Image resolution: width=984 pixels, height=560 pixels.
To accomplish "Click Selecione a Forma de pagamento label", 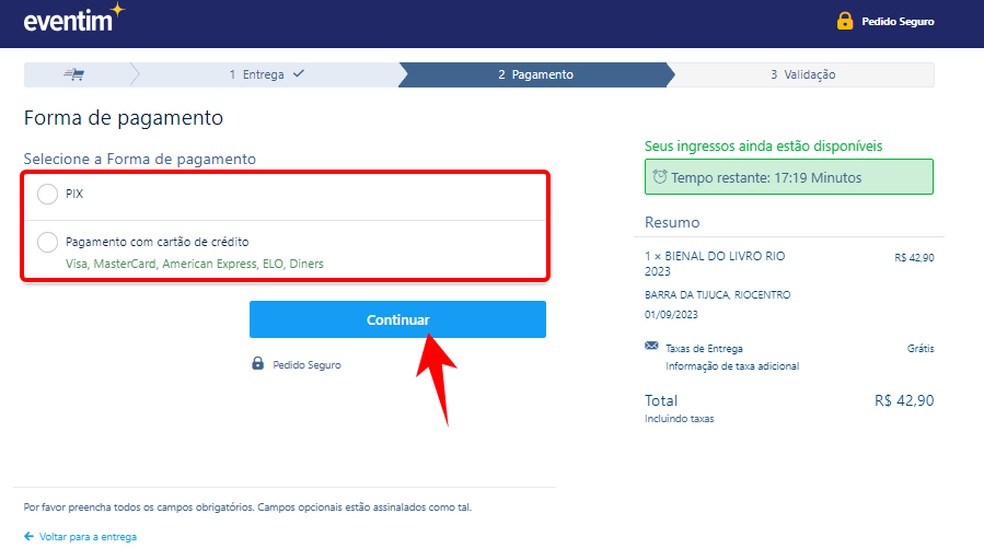I will point(140,159).
